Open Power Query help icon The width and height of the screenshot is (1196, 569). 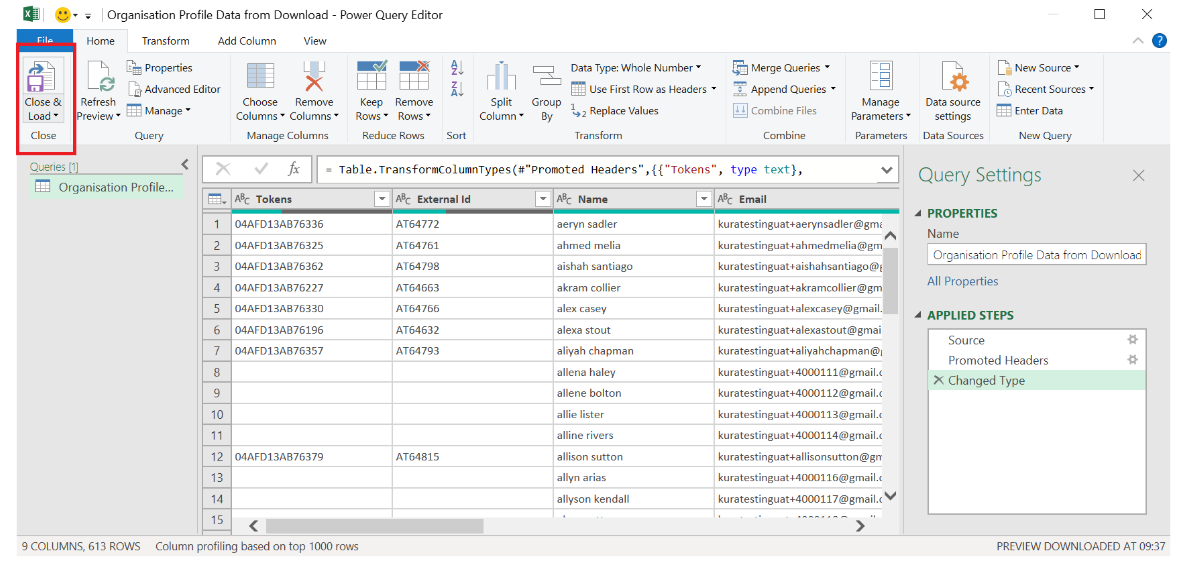(x=1159, y=41)
